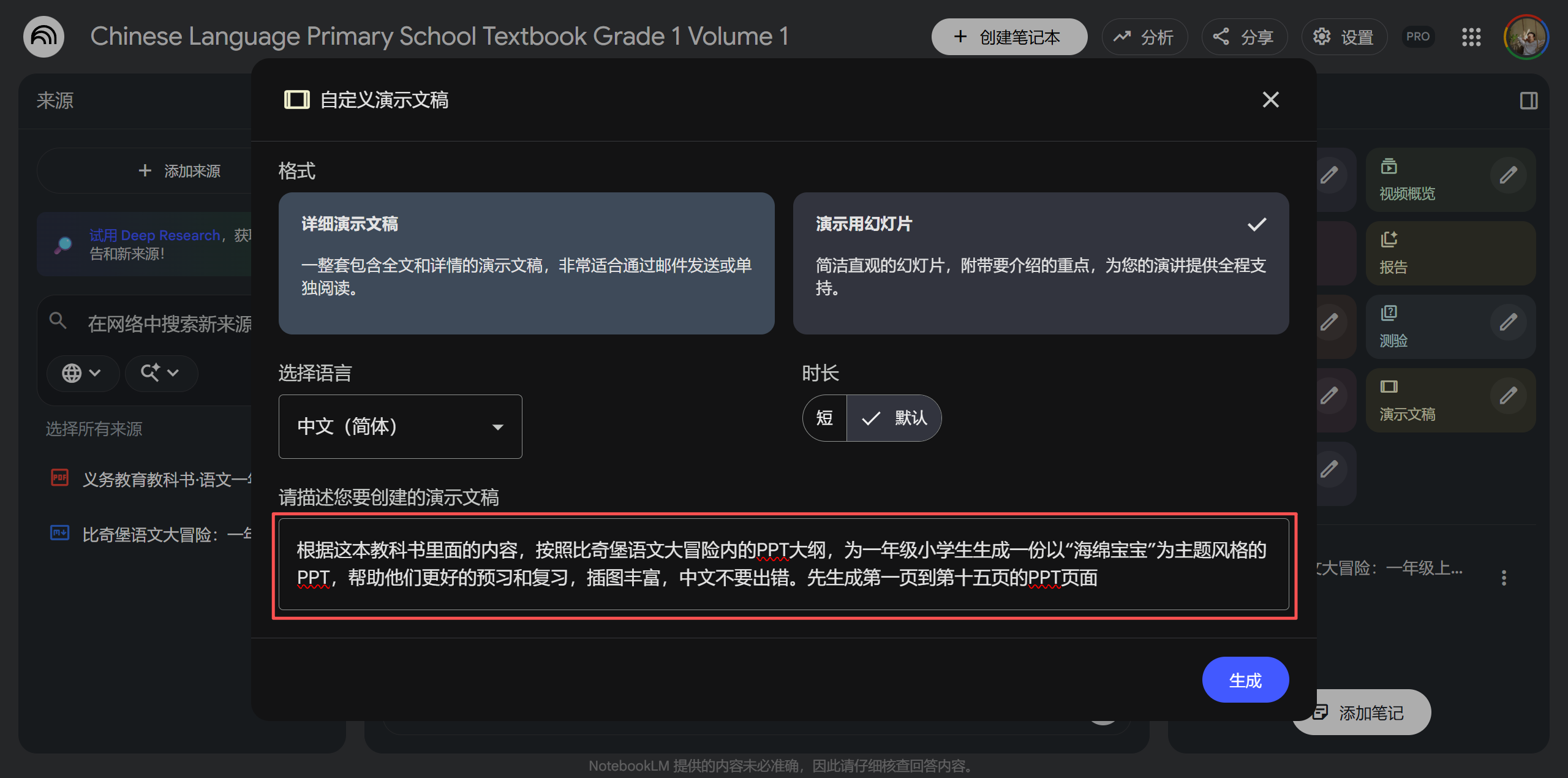Click the NotebookLM logo icon
This screenshot has width=1568, height=778.
click(43, 36)
